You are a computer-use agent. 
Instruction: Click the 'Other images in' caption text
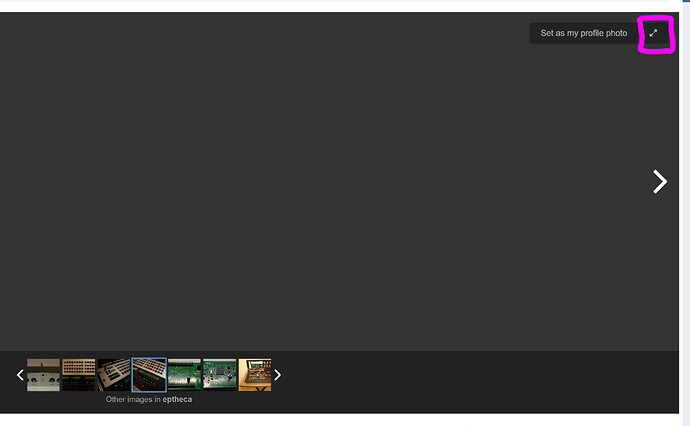(x=133, y=400)
